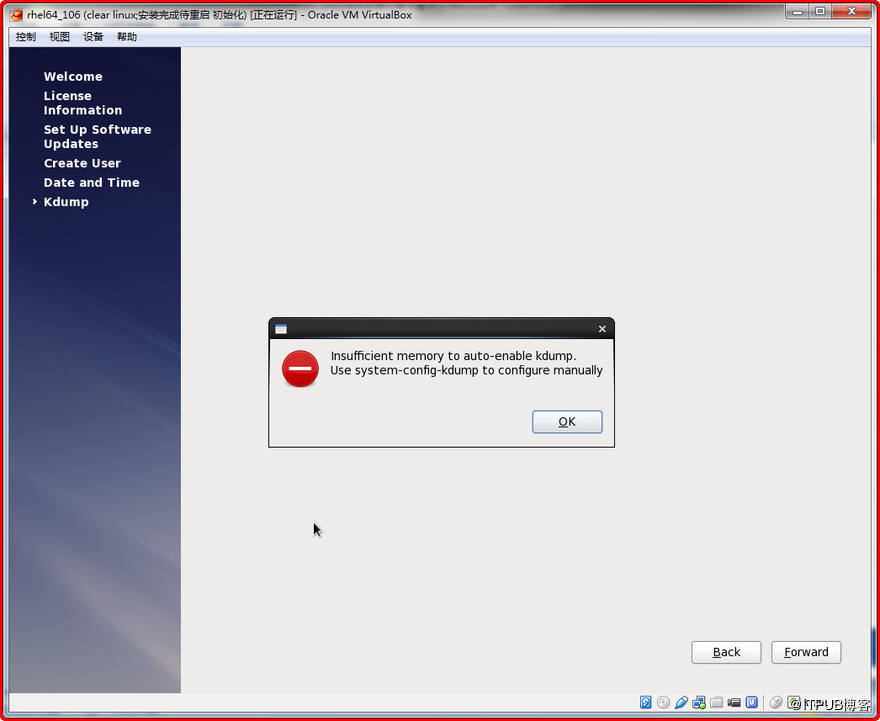Select Create User in the sidebar
The image size is (880, 721).
[82, 163]
